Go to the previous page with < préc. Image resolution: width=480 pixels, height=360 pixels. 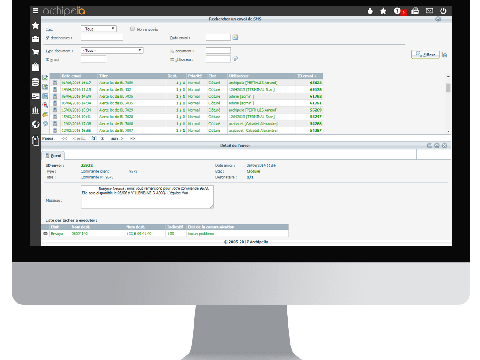[79, 138]
